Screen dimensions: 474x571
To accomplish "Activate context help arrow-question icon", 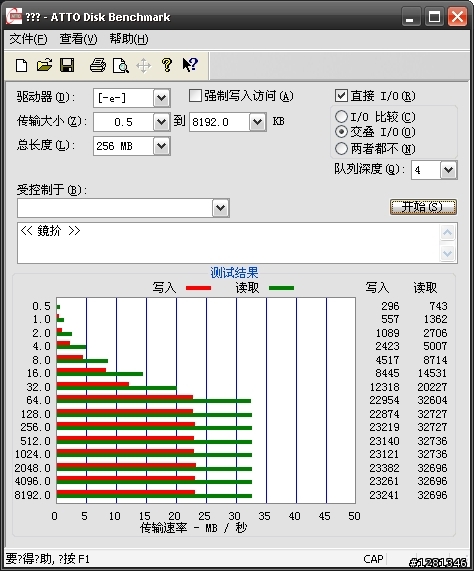I will point(190,65).
